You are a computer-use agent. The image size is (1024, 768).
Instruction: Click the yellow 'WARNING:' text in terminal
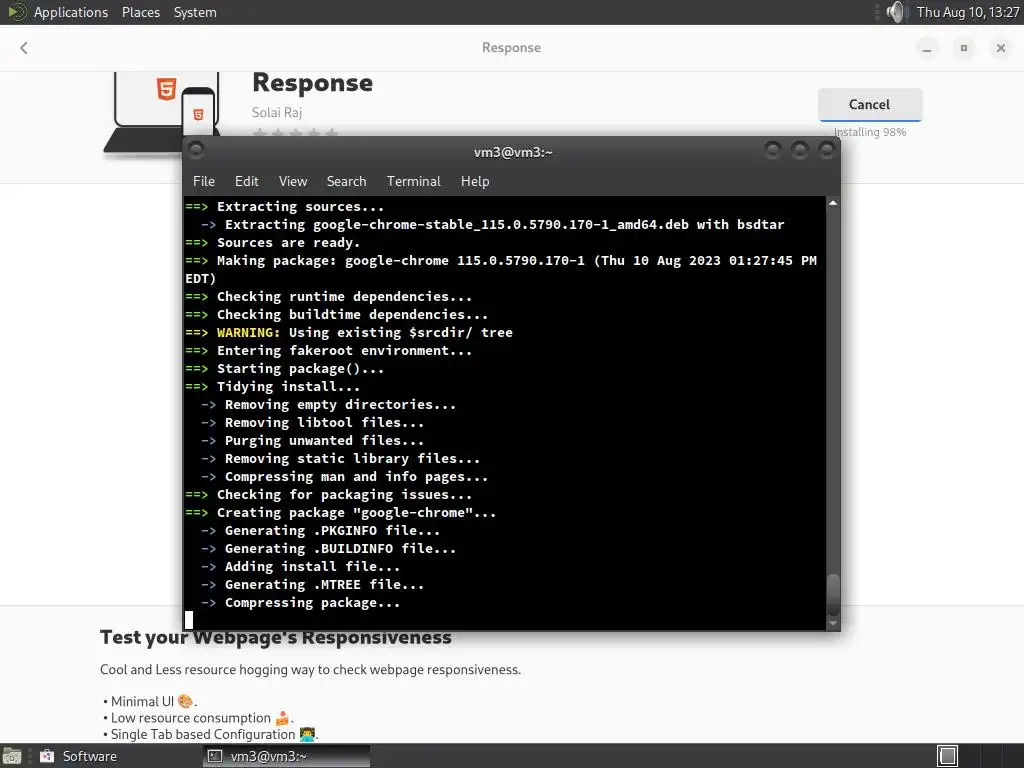coord(248,332)
